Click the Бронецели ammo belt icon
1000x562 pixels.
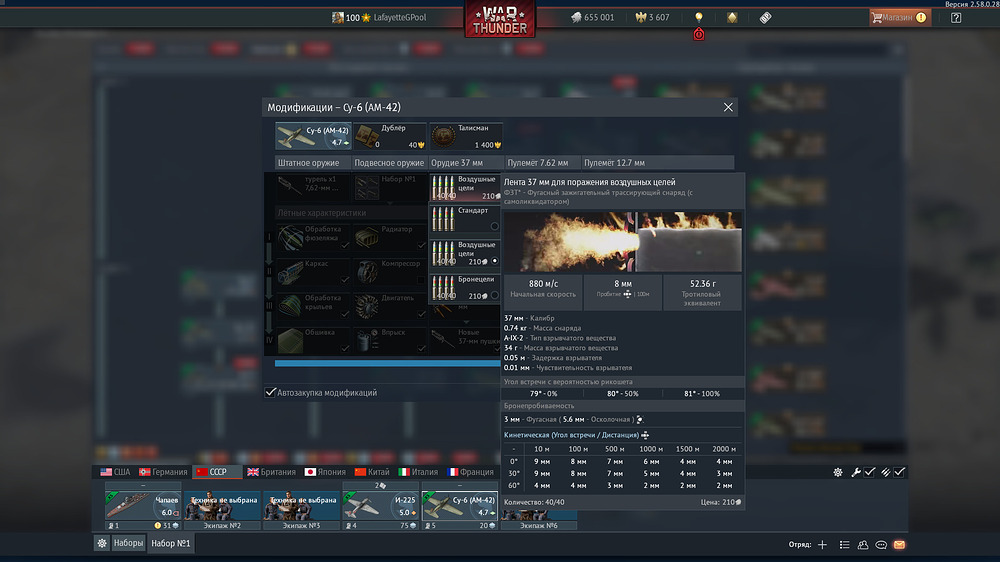tap(443, 288)
